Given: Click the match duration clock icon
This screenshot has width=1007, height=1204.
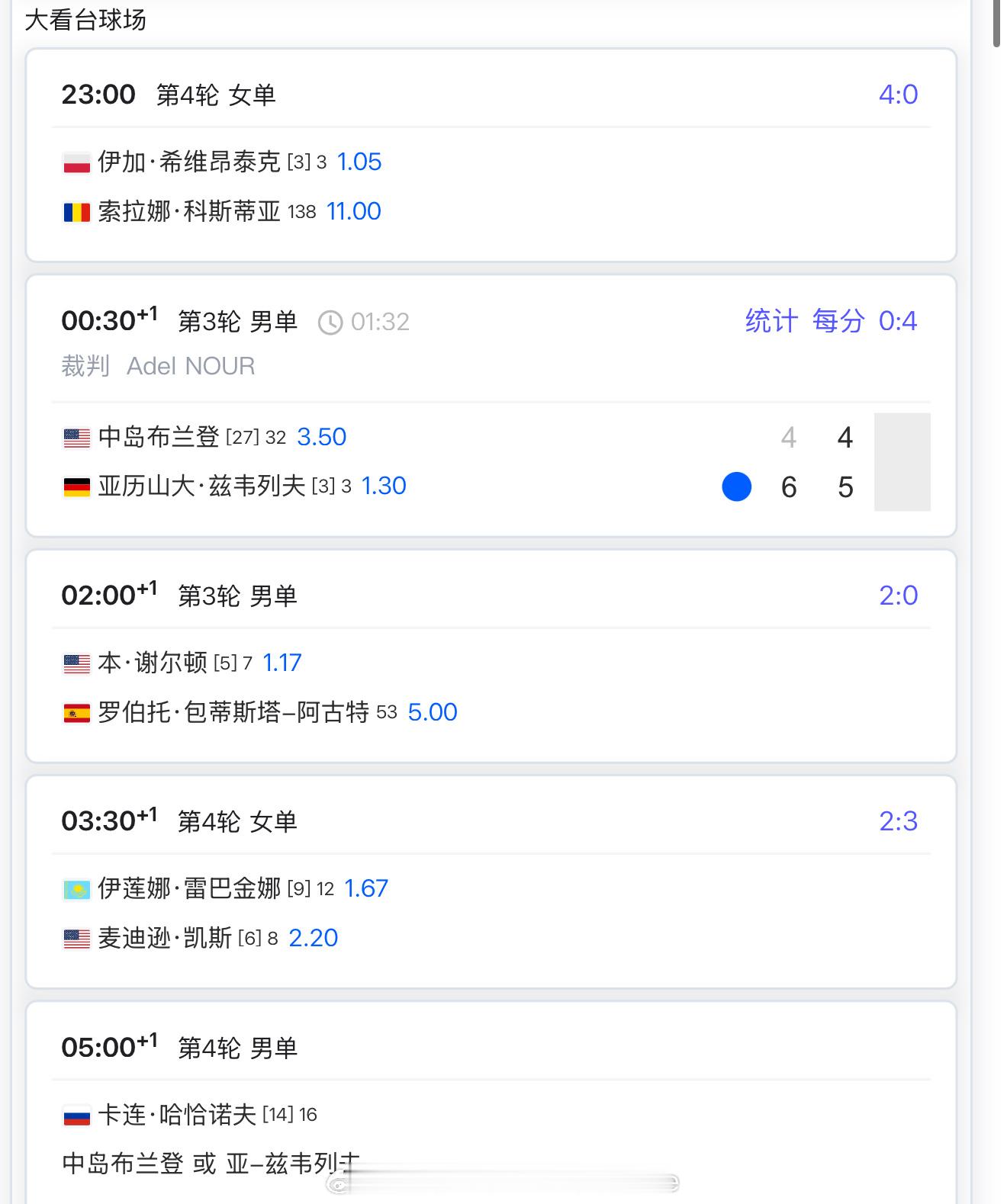Looking at the screenshot, I should [330, 323].
